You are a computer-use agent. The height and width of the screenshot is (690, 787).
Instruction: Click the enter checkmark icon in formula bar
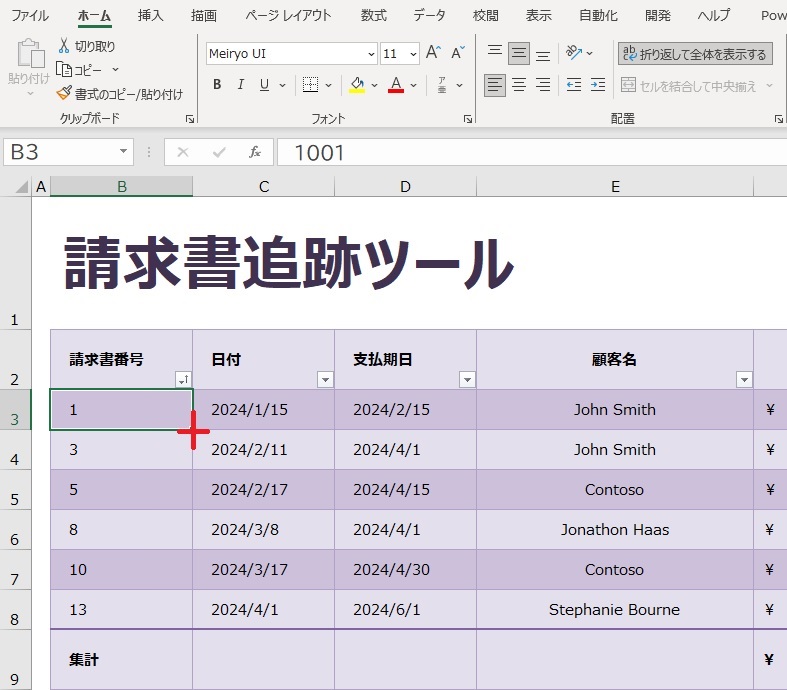pos(219,152)
